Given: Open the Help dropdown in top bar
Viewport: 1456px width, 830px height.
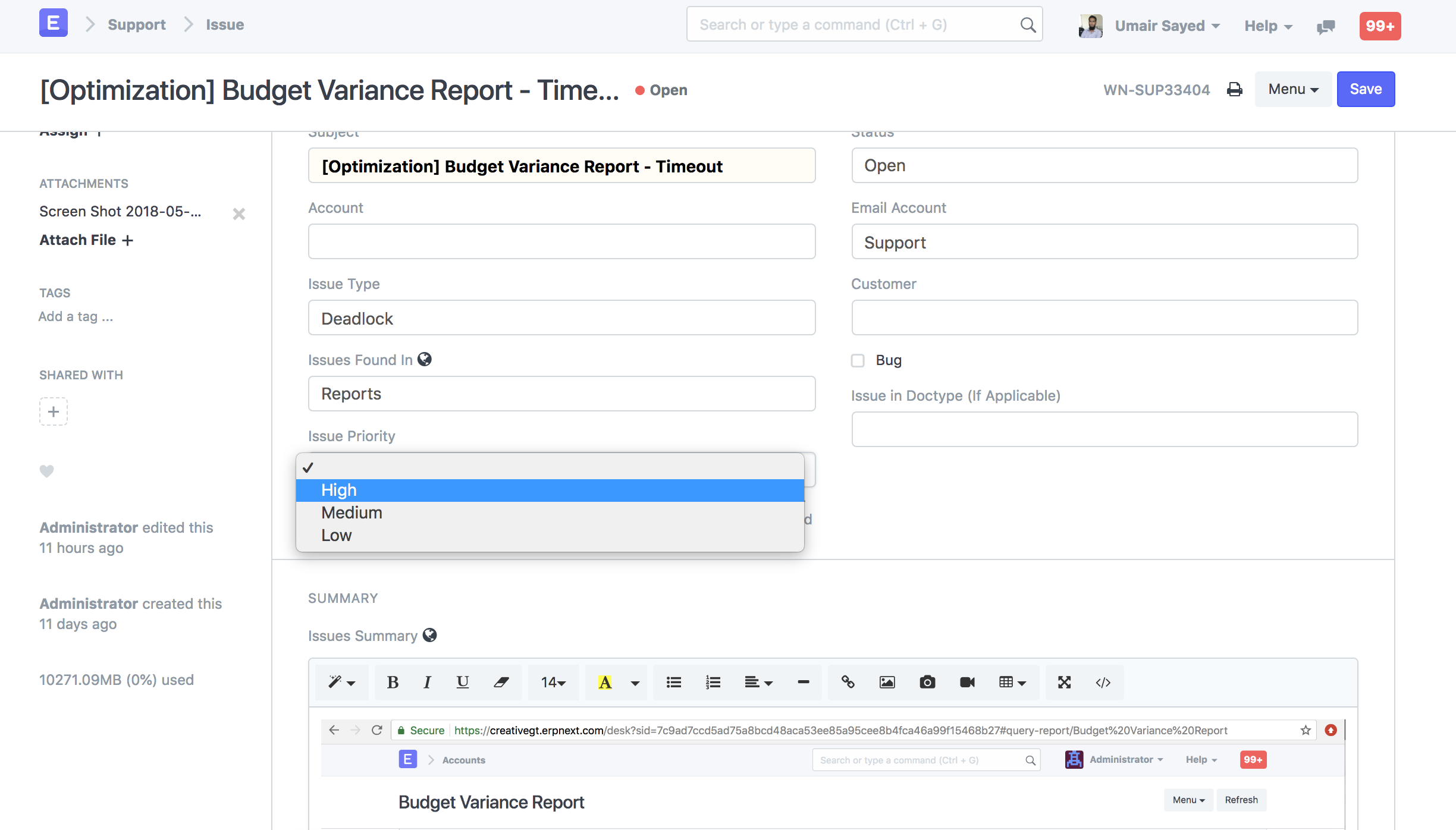Looking at the screenshot, I should 1268,26.
